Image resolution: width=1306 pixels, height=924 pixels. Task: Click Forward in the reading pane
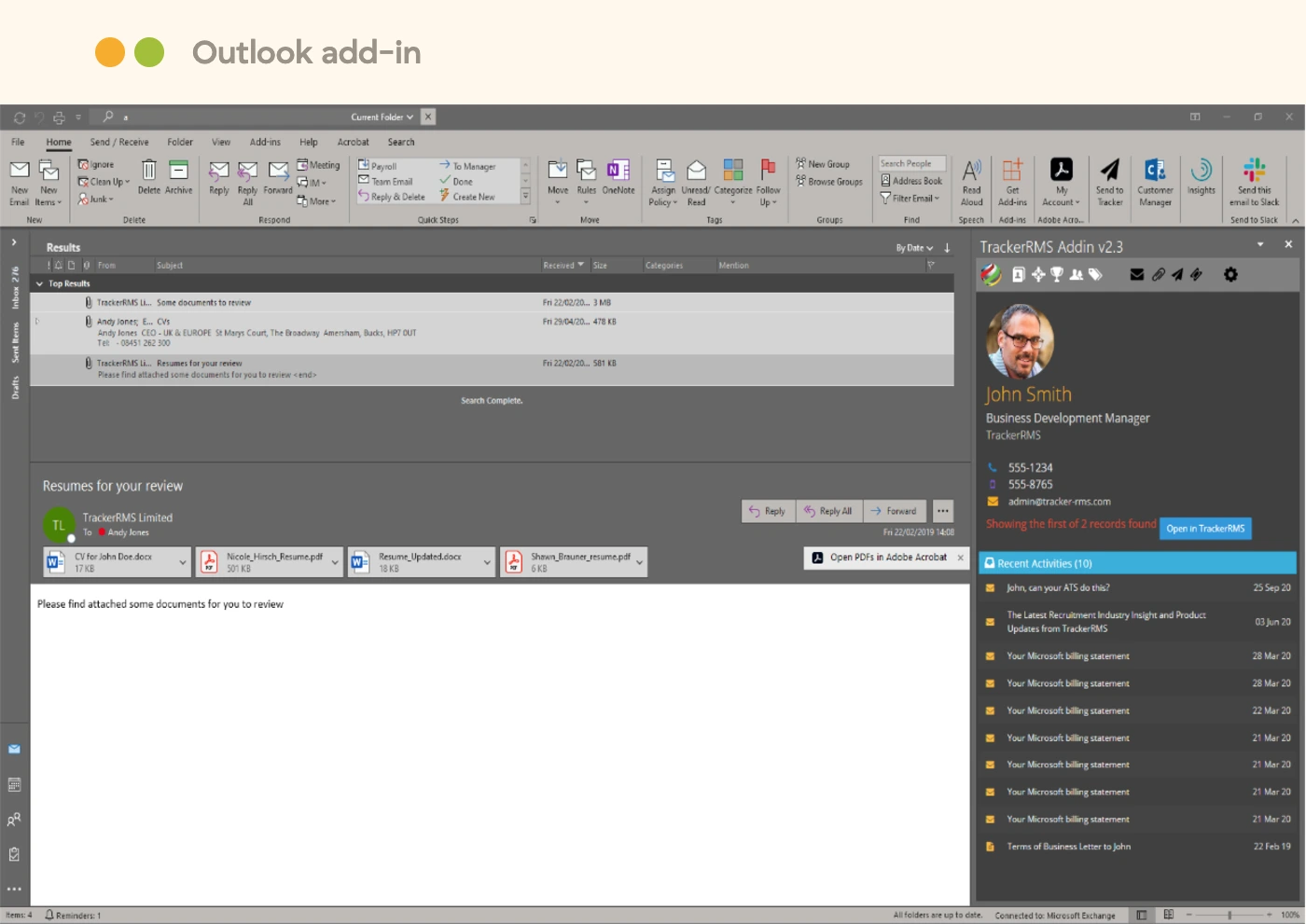894,511
